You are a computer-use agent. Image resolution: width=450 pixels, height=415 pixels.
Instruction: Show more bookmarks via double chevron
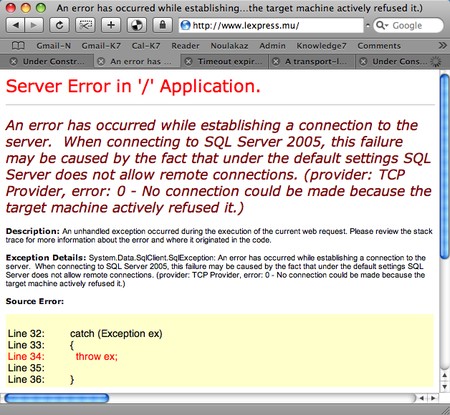(x=442, y=46)
